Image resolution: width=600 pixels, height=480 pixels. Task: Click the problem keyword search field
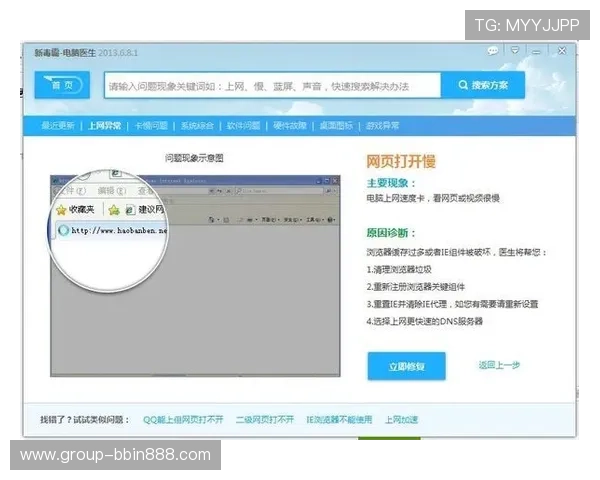pos(272,86)
